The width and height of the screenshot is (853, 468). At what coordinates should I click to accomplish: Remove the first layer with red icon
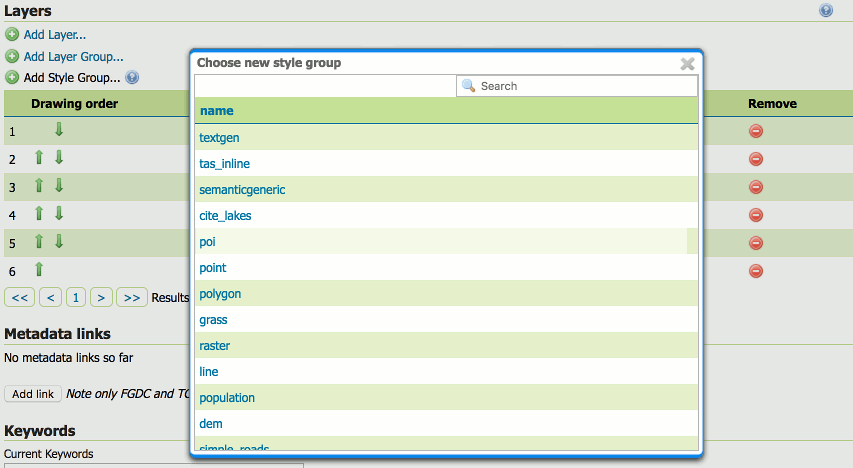(756, 131)
